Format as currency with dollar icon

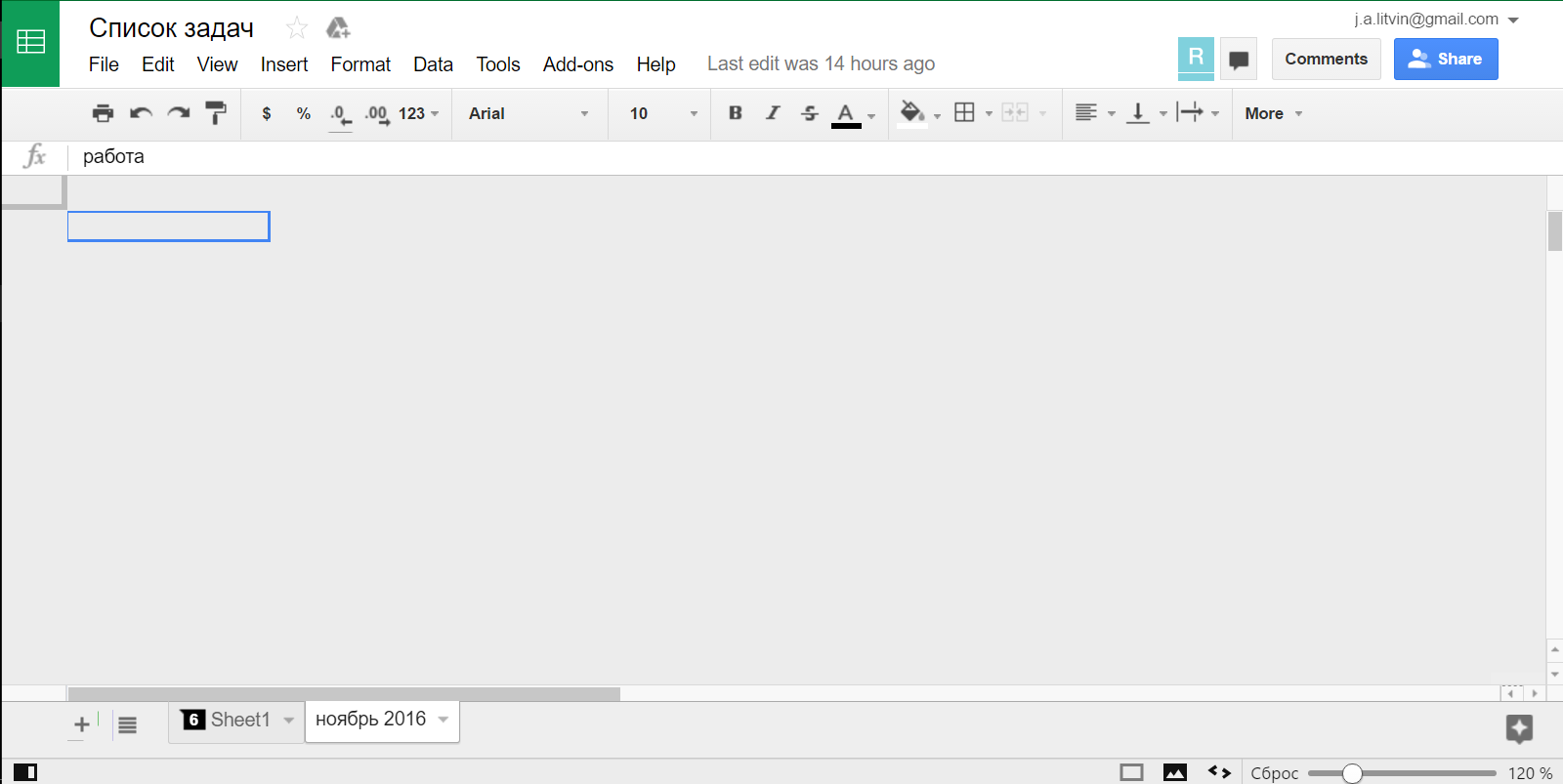[267, 113]
